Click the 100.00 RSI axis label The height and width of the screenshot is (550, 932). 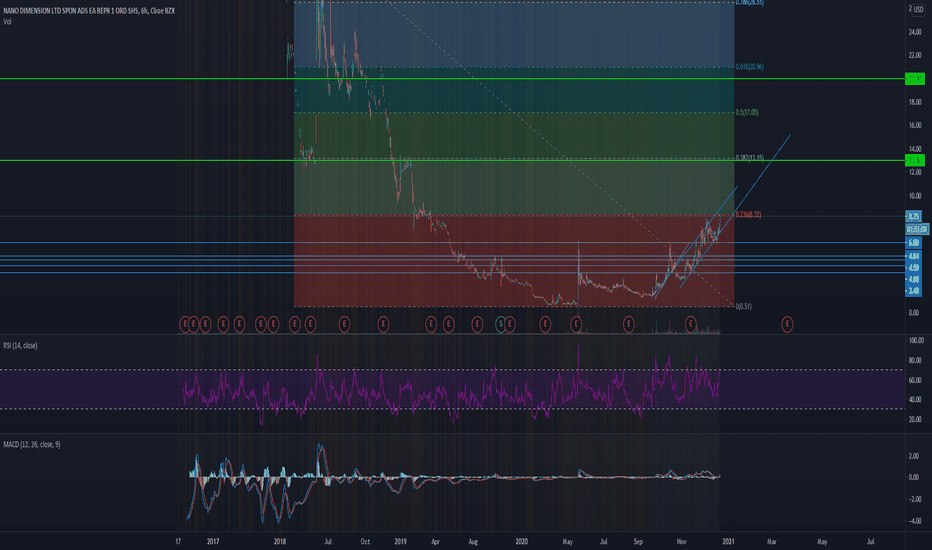[x=916, y=341]
